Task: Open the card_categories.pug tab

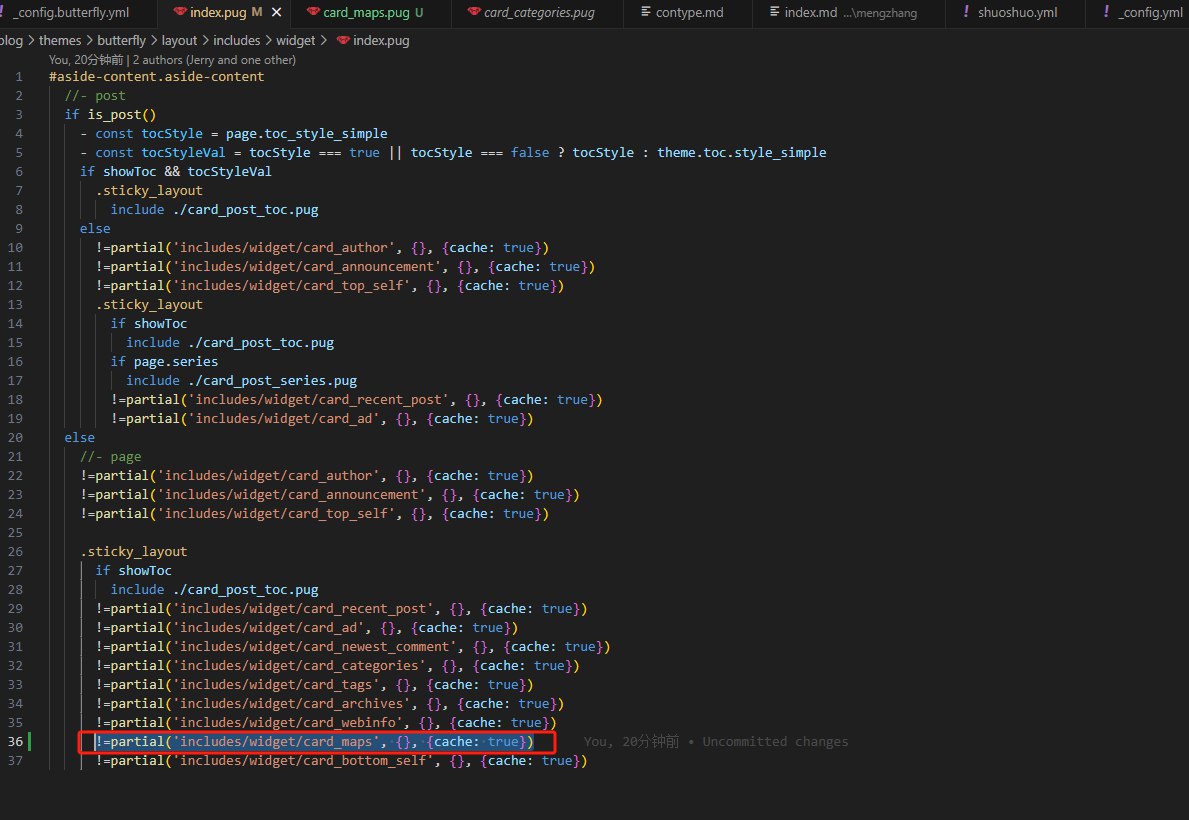Action: [539, 13]
